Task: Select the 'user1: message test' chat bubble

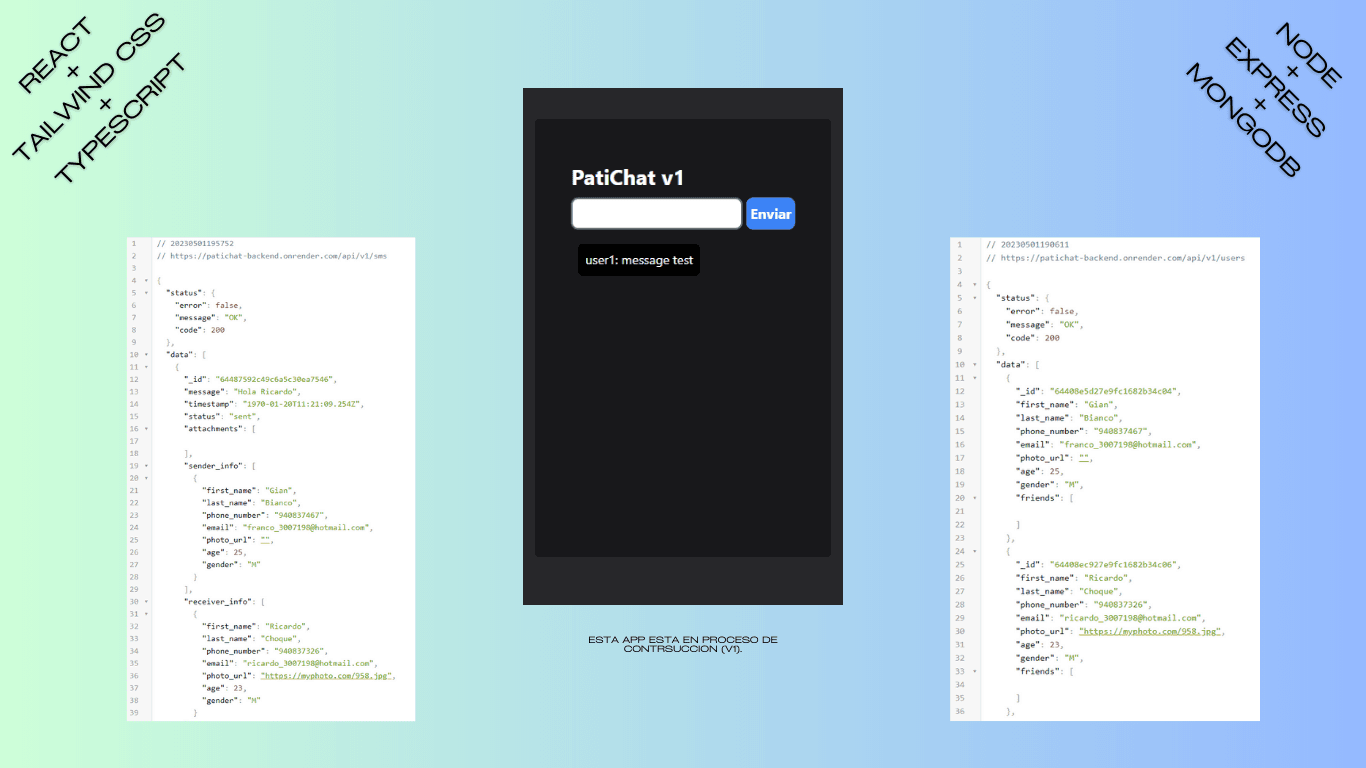Action: (x=639, y=260)
